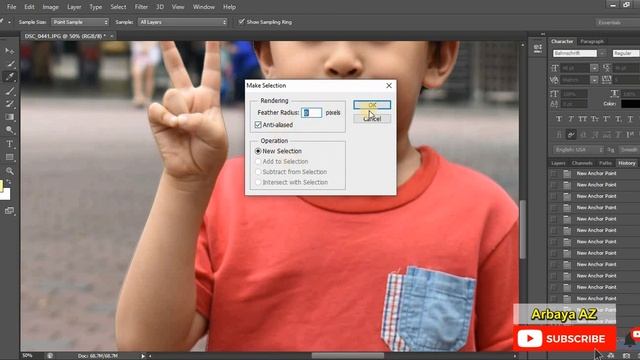
Task: Open the File menu
Action: pyautogui.click(x=11, y=7)
